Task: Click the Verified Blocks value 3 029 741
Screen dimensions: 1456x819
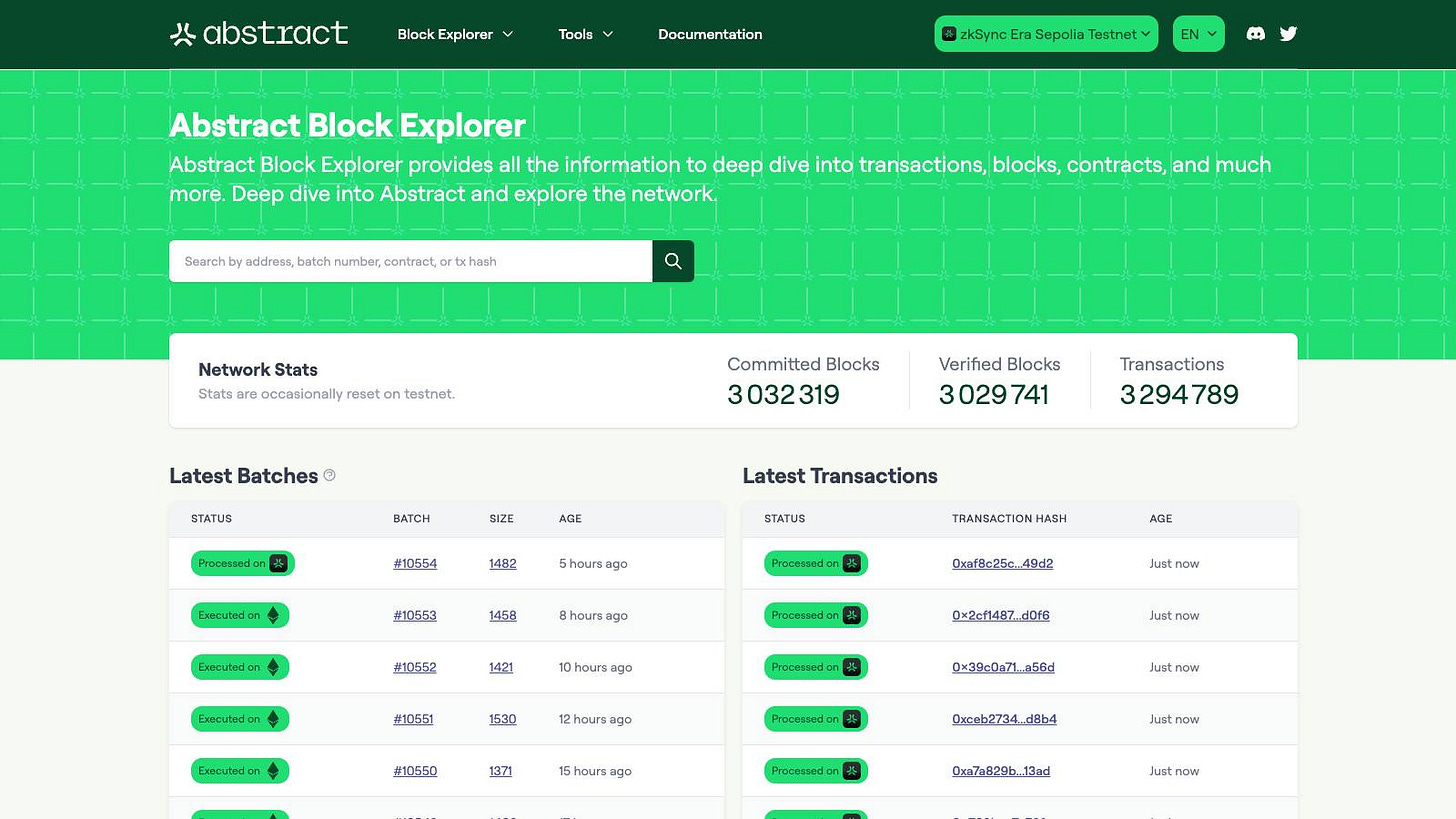Action: pyautogui.click(x=993, y=395)
